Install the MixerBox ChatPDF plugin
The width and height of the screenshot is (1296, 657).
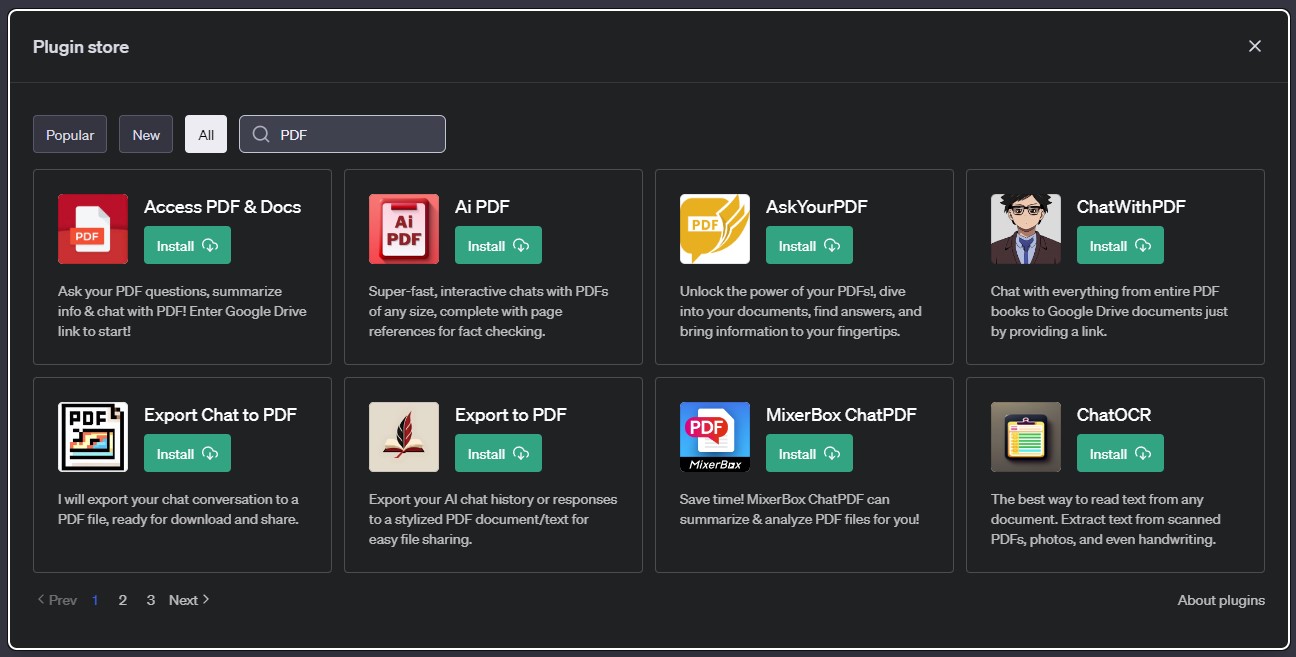pos(809,454)
